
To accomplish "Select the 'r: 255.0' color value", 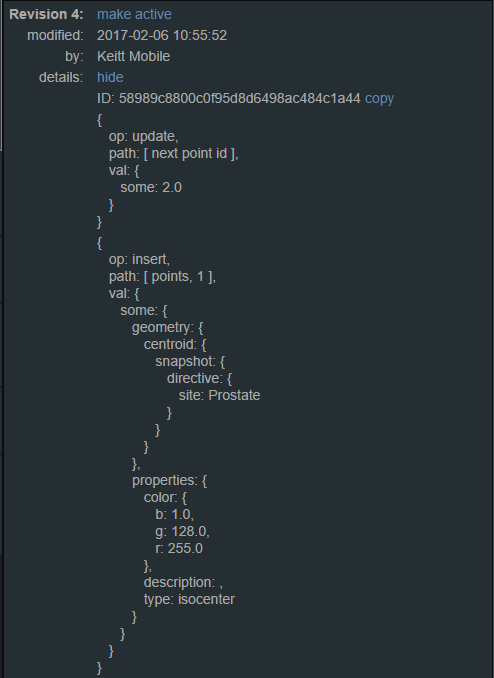I will 179,549.
